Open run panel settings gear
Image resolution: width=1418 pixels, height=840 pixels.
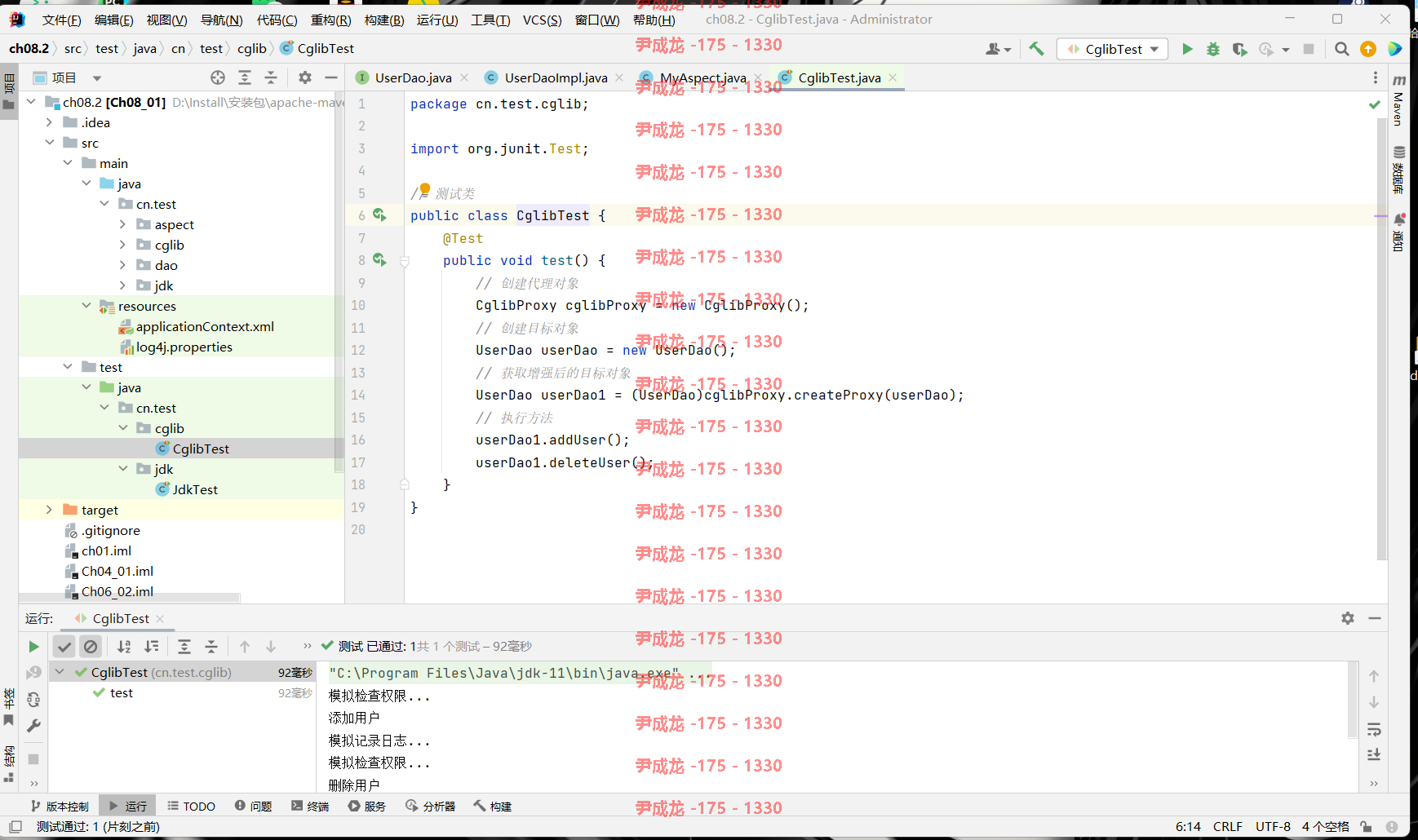pyautogui.click(x=1348, y=618)
